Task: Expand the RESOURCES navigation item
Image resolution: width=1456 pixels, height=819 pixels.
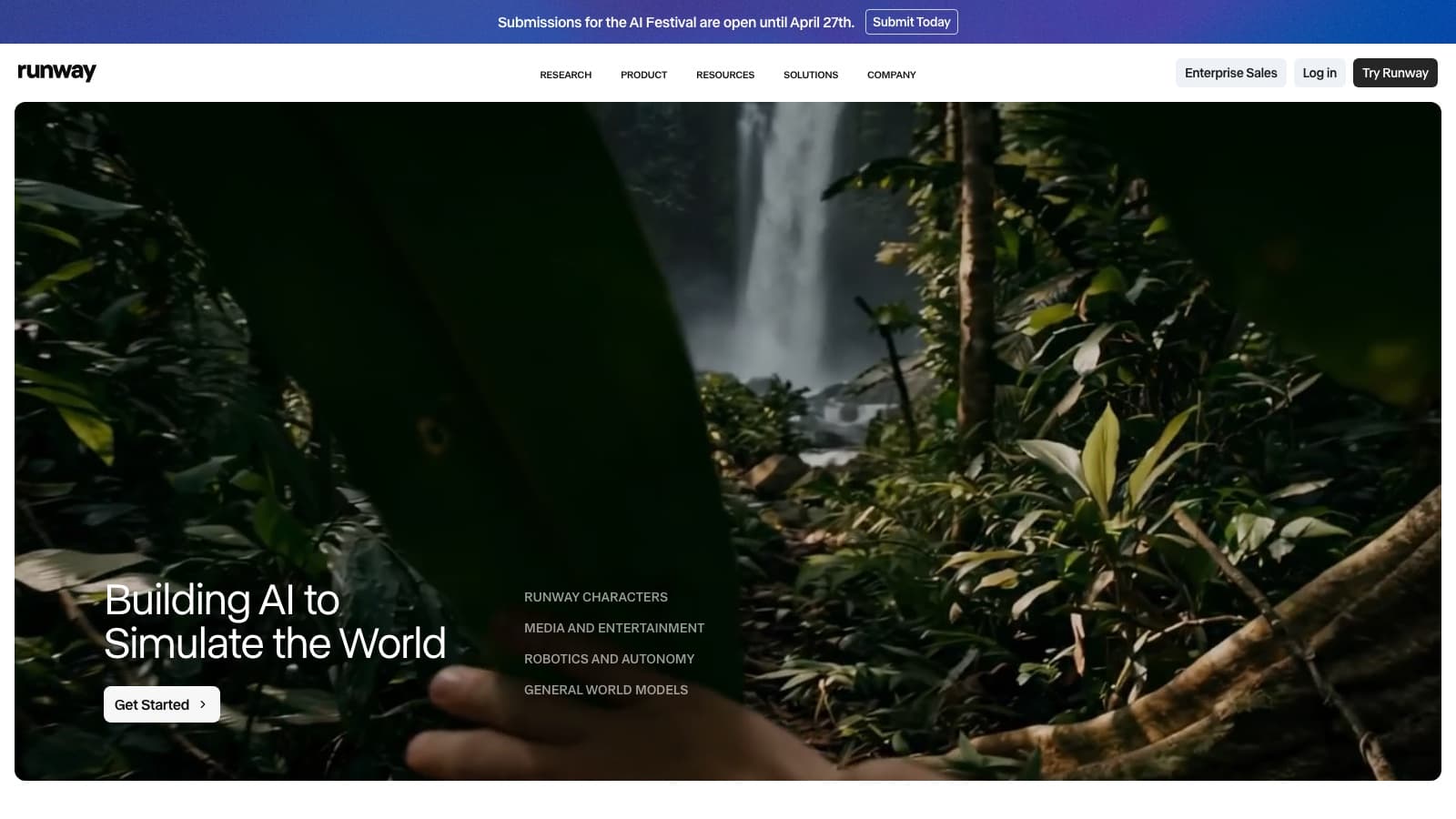Action: coord(724,75)
